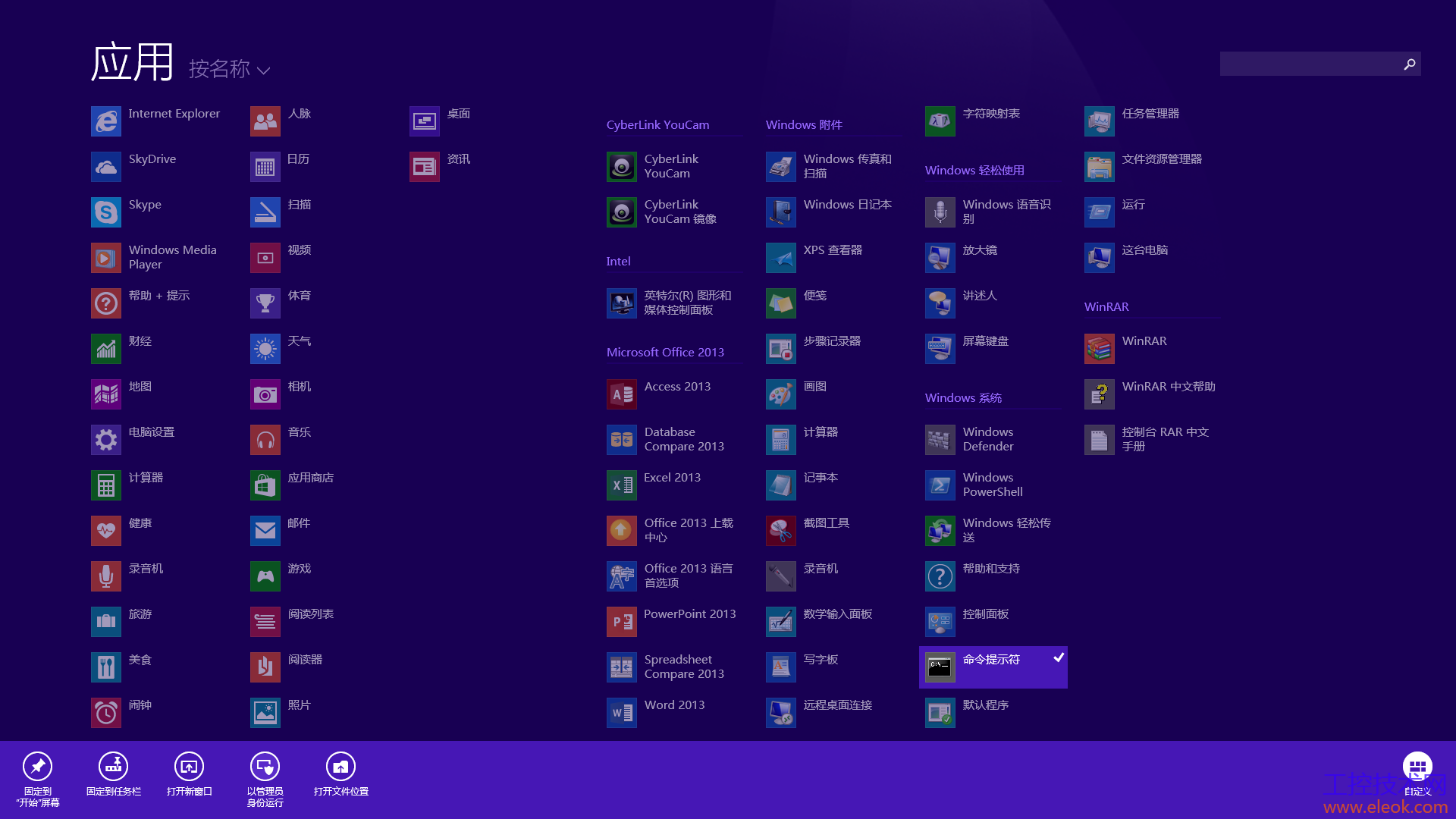Open the 控制面板 control panel icon
This screenshot has width=1456, height=819.
[x=940, y=622]
